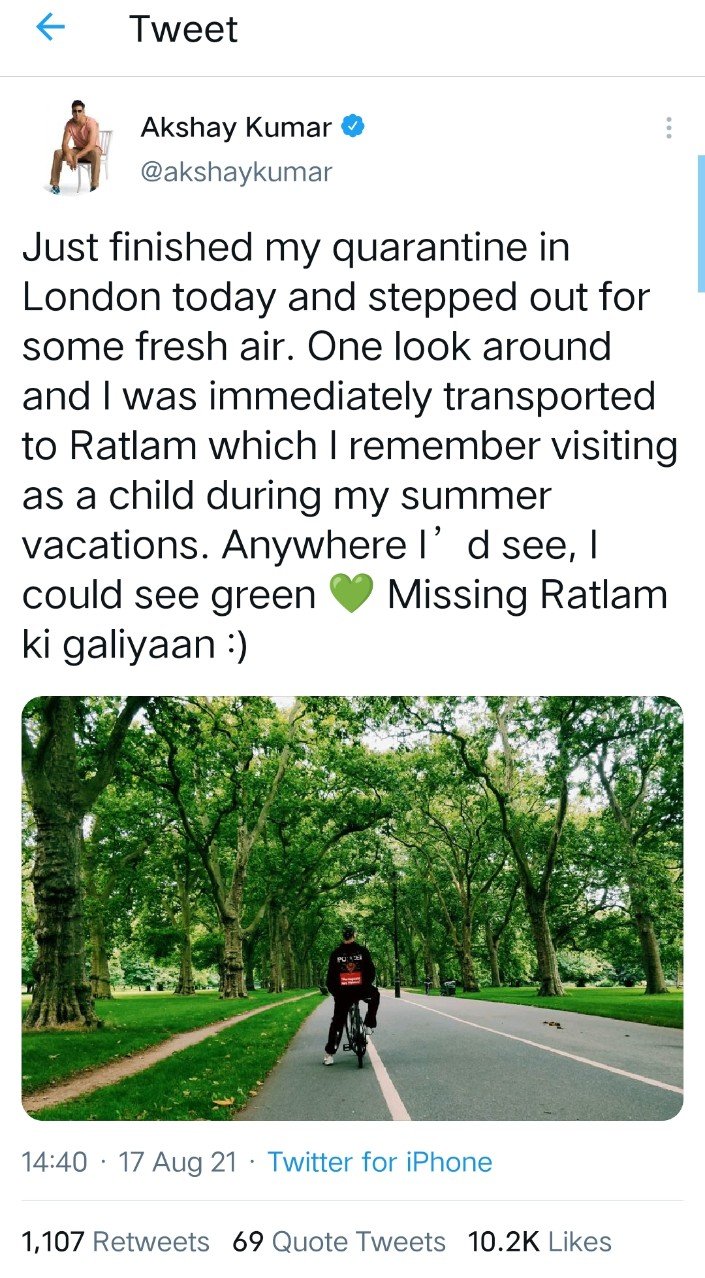Open the 'Twitter for iPhone' source link
Viewport: 705px width, 1278px height.
pos(378,1162)
